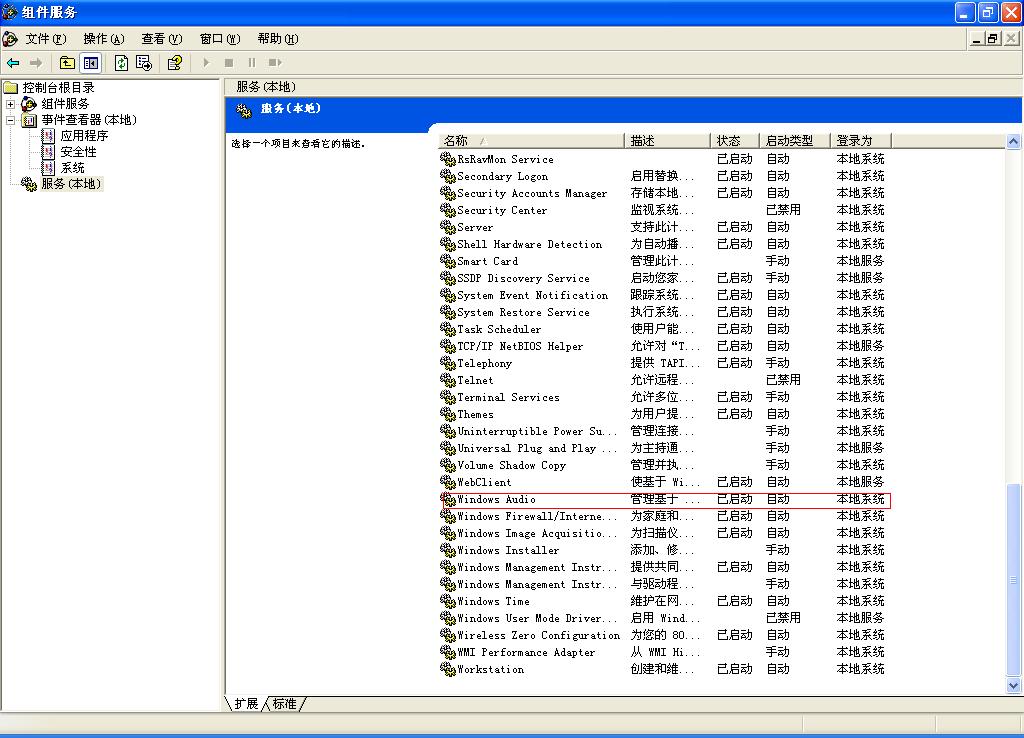Click the gear icon beside Windows Audio

(x=447, y=499)
